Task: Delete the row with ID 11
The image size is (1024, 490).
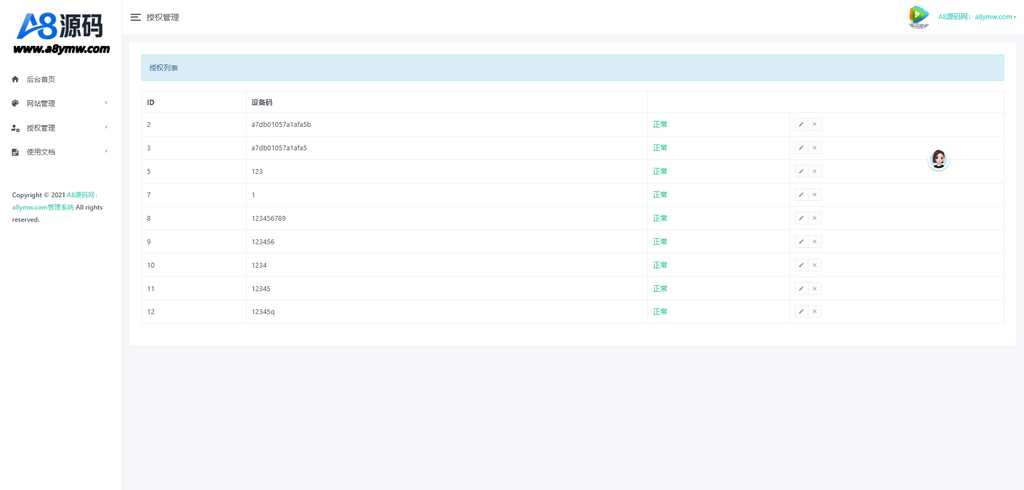Action: 814,289
